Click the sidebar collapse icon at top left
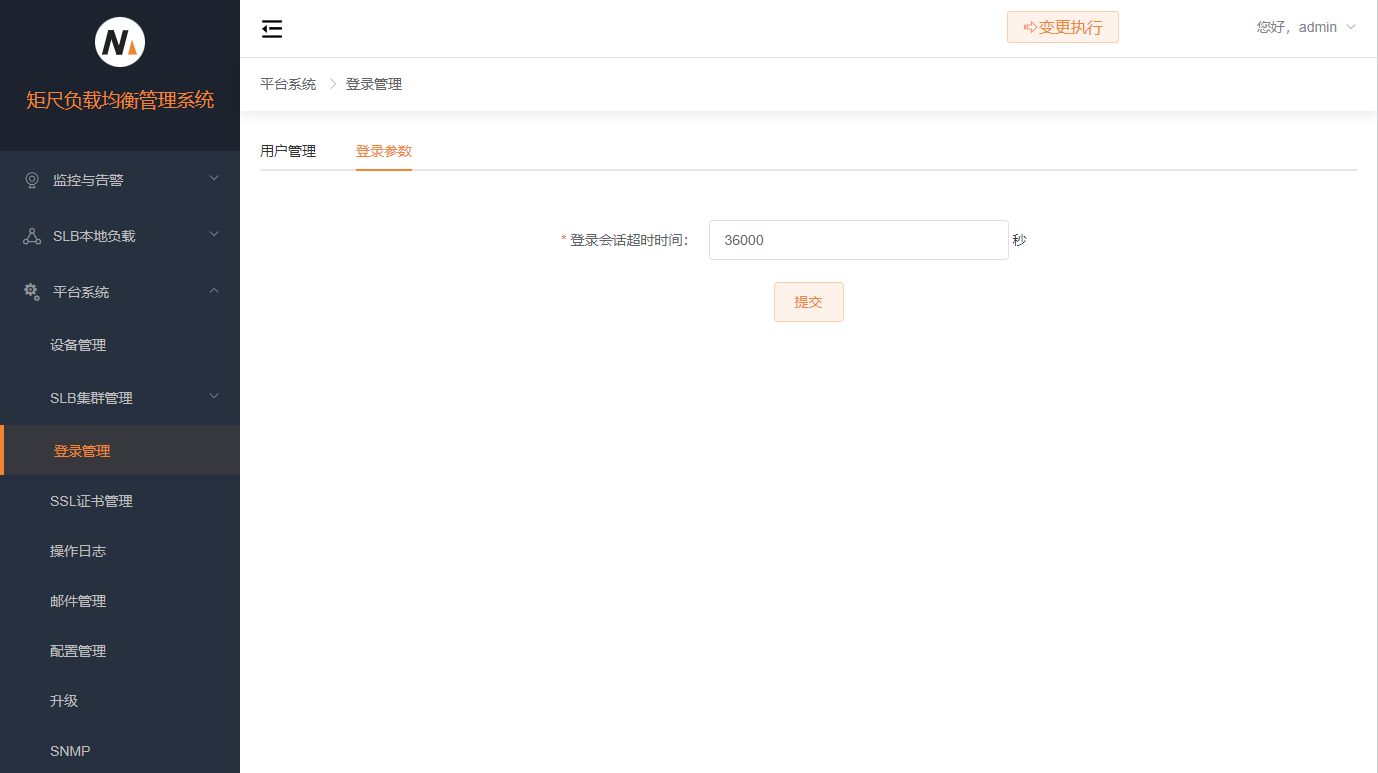The width and height of the screenshot is (1378, 773). (x=271, y=28)
